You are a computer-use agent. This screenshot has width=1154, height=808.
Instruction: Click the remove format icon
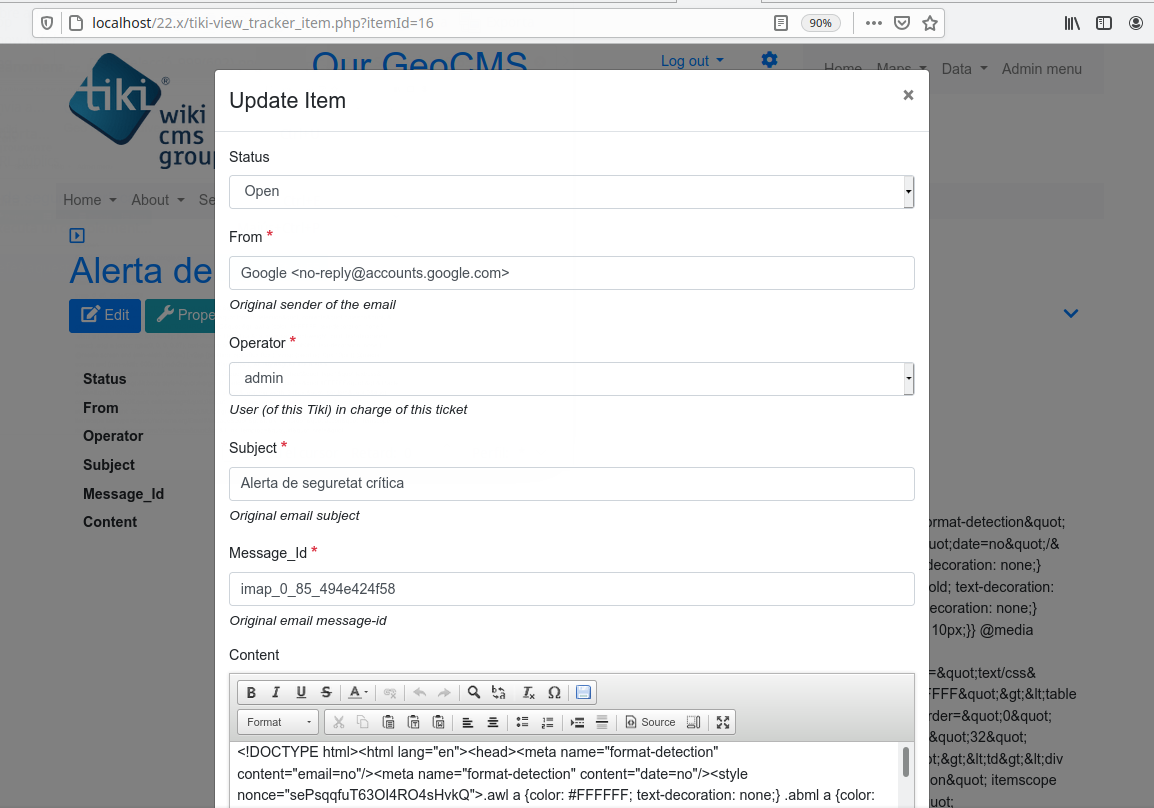click(528, 692)
